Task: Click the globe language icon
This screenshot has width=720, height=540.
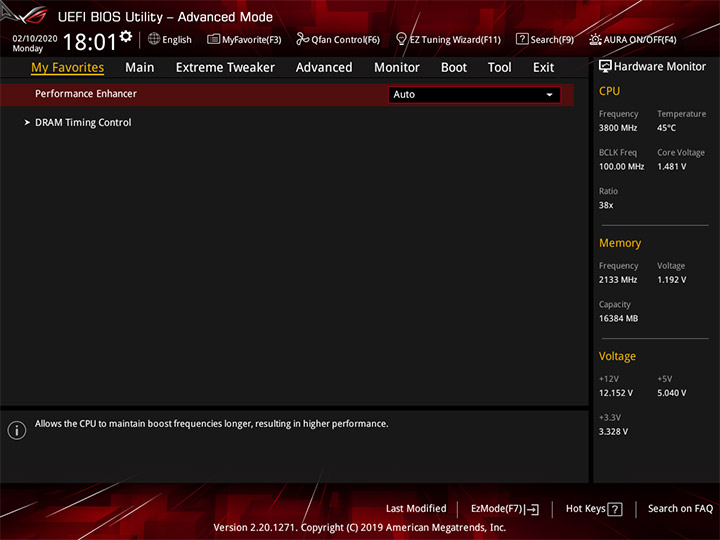Action: 154,39
